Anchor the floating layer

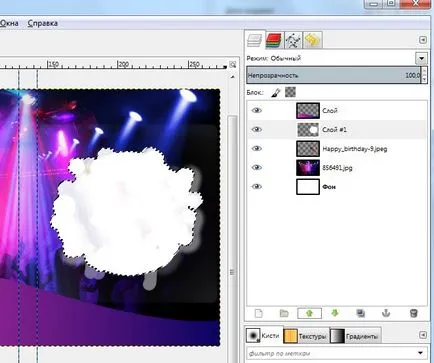point(386,313)
